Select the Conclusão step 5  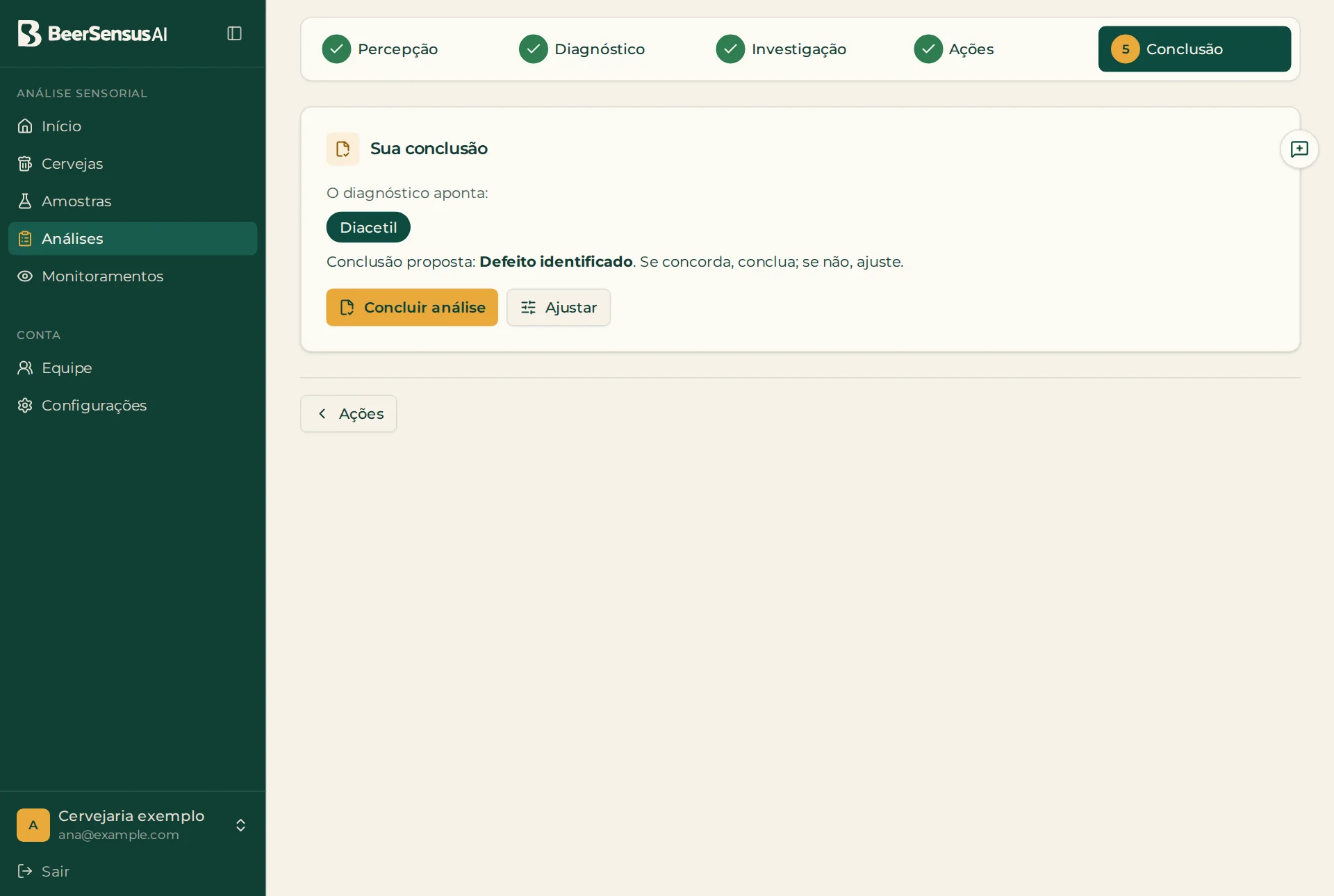1194,49
